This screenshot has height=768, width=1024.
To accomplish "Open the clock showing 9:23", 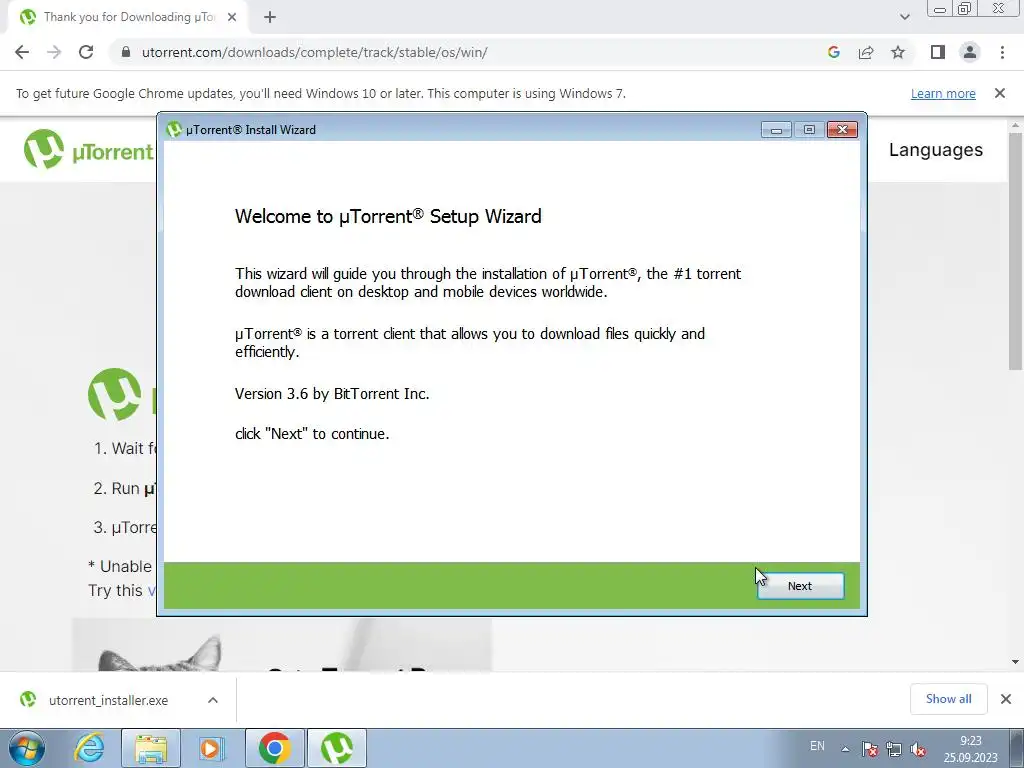I will click(x=970, y=749).
